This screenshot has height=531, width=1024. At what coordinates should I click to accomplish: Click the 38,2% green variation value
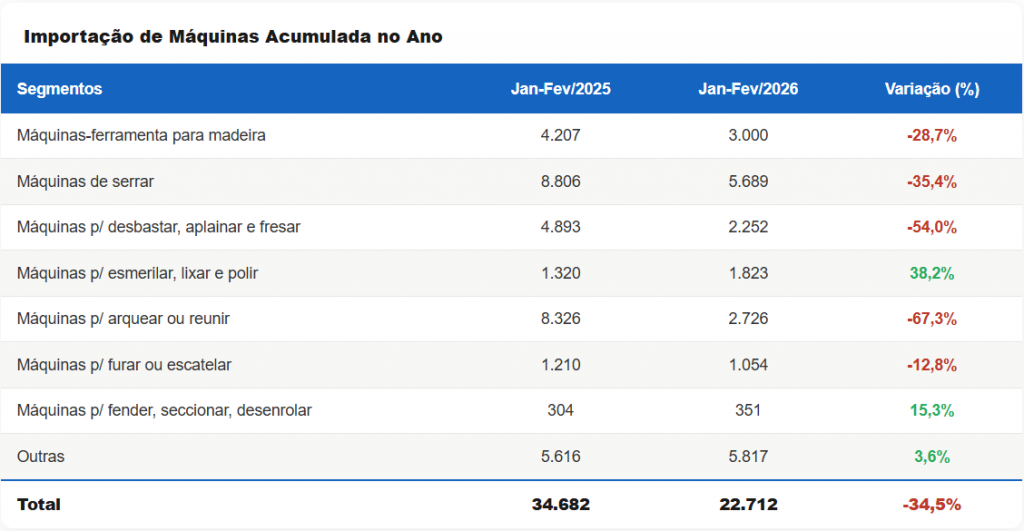pos(932,273)
